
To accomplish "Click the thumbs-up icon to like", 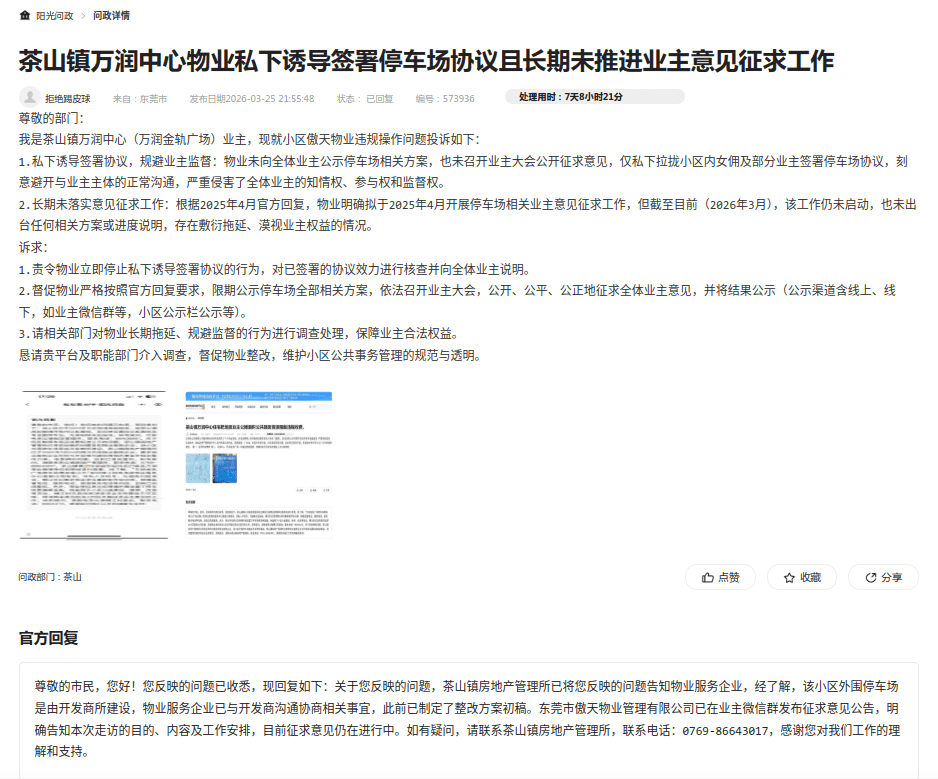I will point(708,578).
